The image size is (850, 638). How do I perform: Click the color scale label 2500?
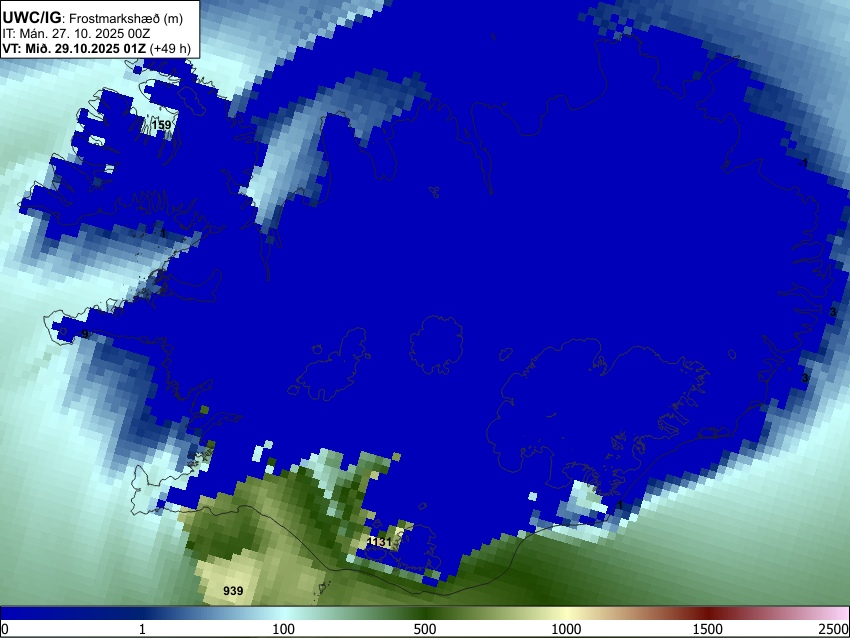[834, 629]
